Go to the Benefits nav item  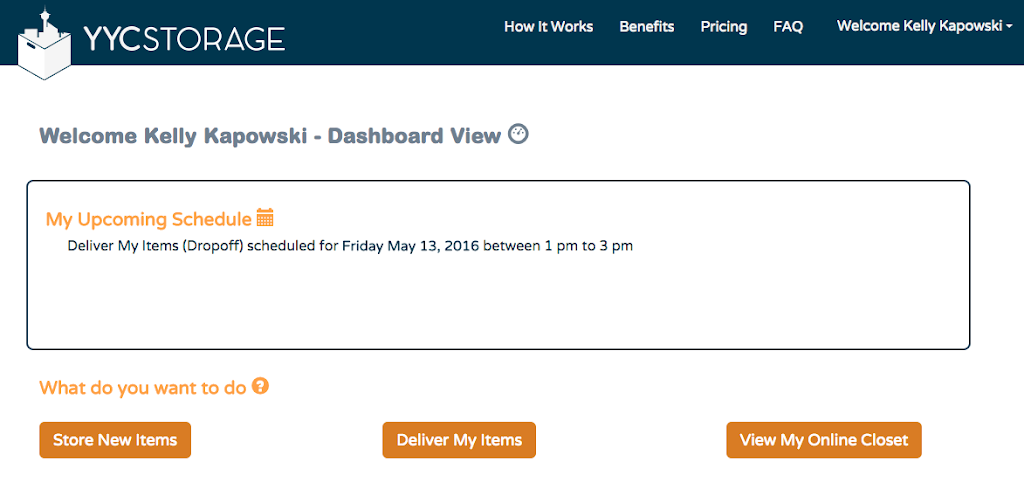pyautogui.click(x=647, y=27)
